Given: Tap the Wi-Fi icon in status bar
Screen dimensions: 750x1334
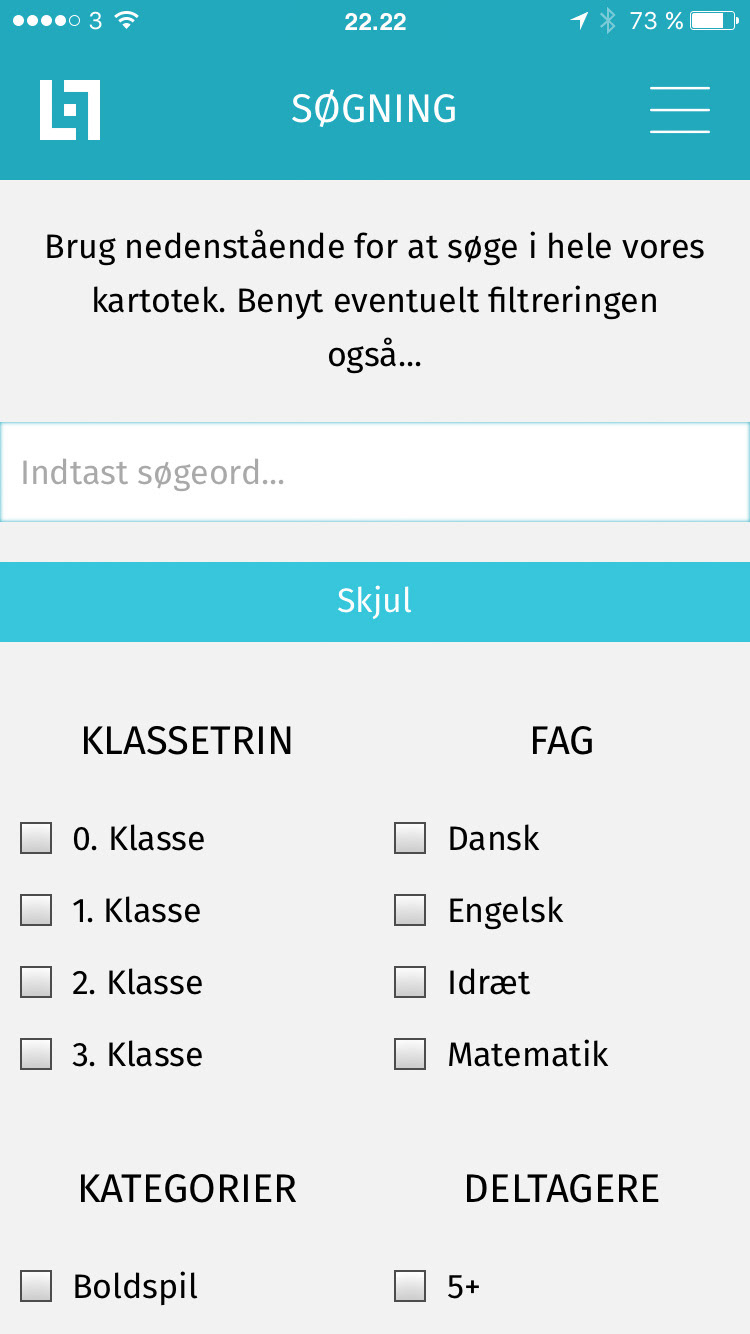Looking at the screenshot, I should coord(125,21).
